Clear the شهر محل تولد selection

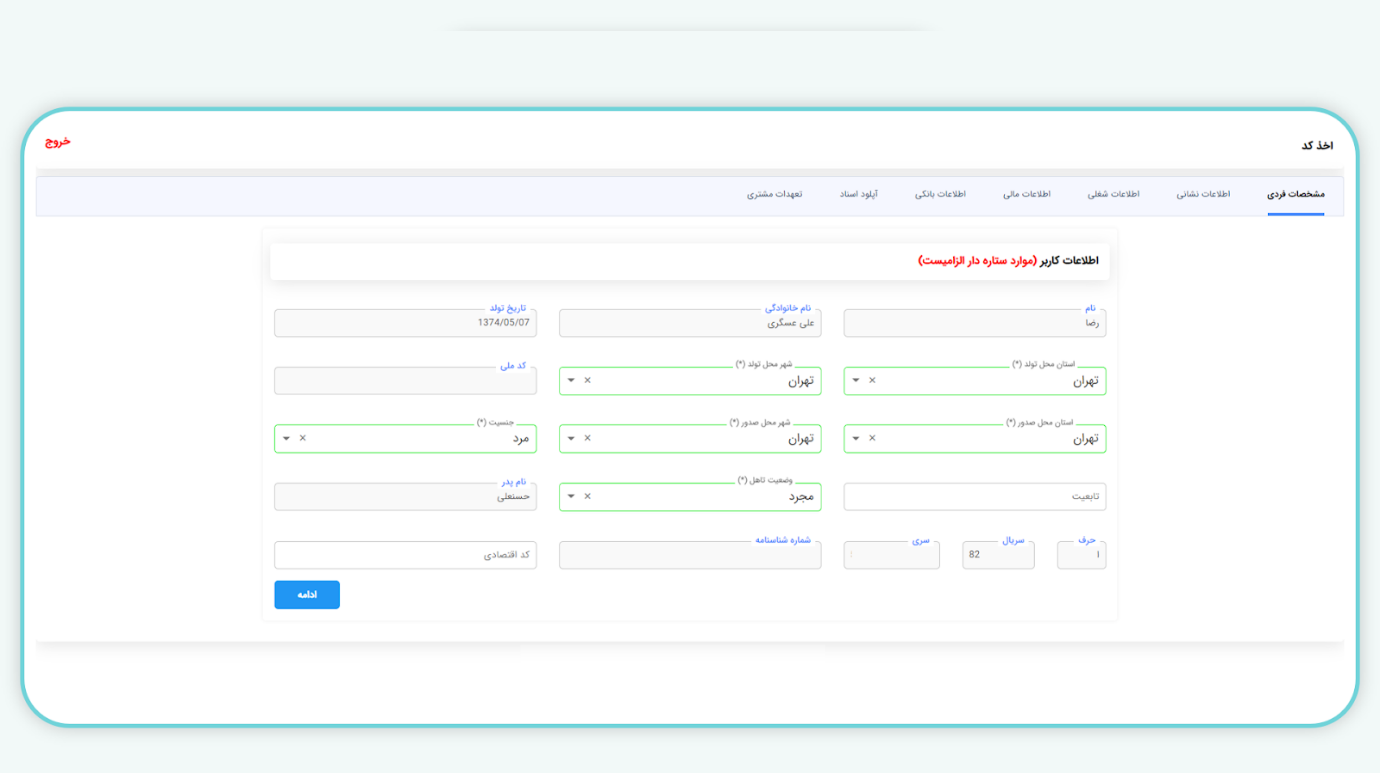click(587, 381)
